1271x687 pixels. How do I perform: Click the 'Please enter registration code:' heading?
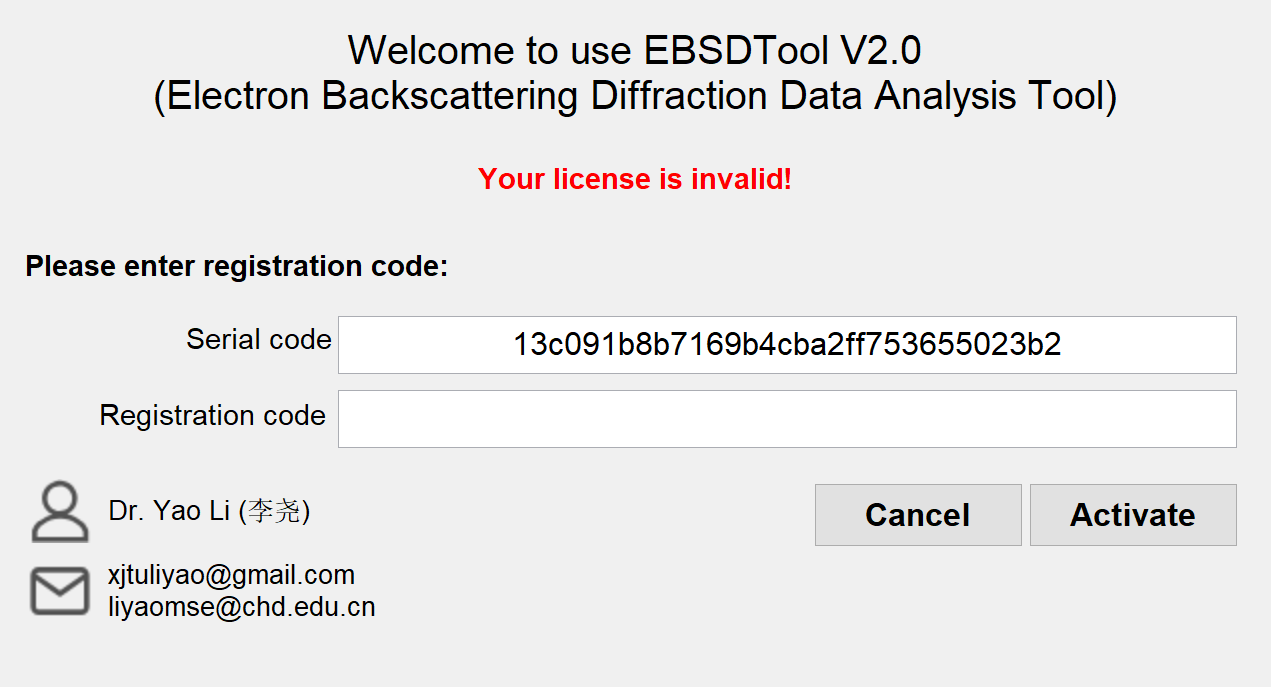237,267
